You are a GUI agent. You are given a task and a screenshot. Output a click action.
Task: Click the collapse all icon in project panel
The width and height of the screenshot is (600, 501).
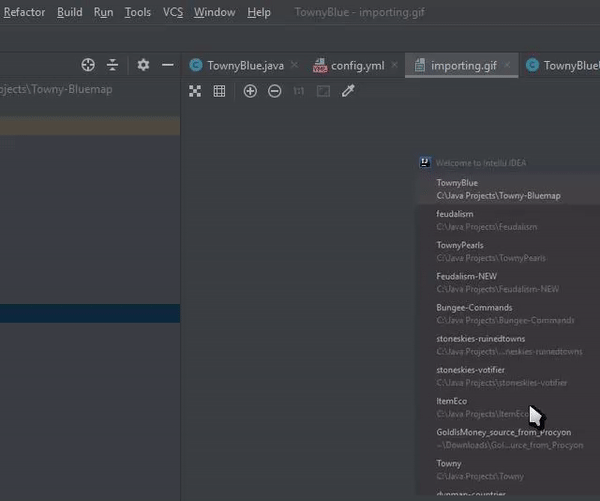(112, 65)
